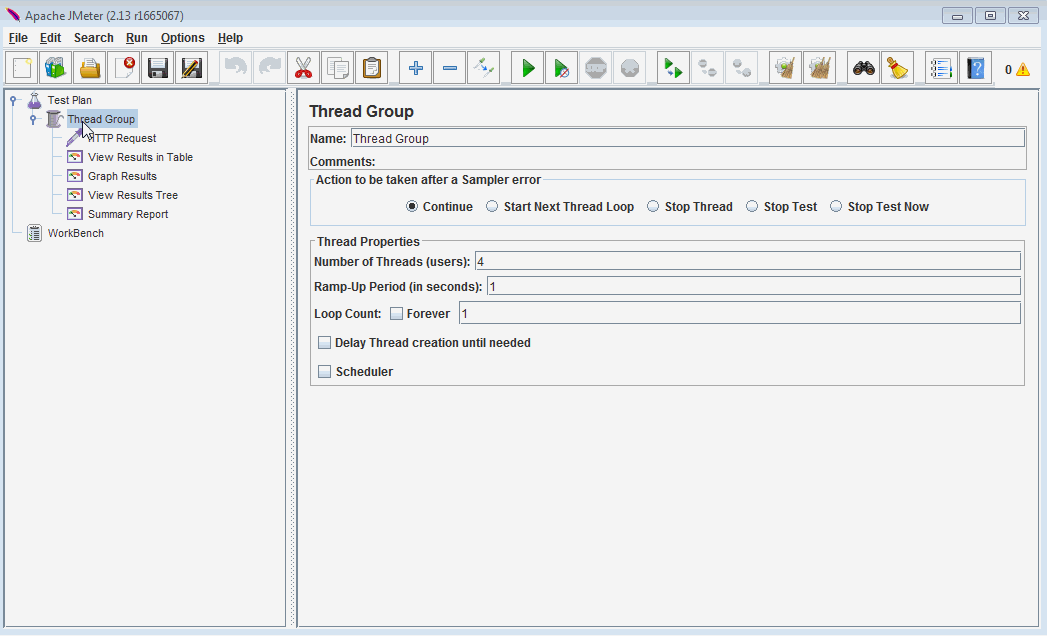Select the Summary Report listener
The image size is (1047, 636).
[128, 214]
